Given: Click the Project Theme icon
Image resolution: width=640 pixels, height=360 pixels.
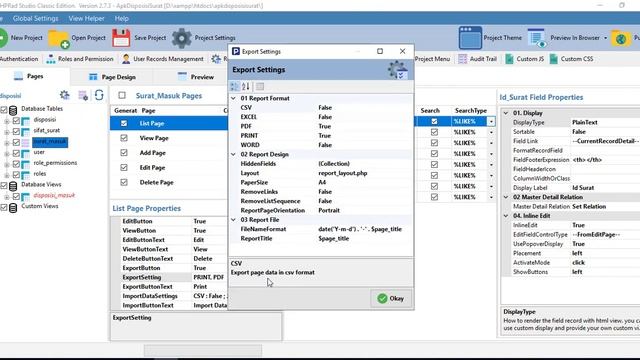Looking at the screenshot, I should 470,38.
